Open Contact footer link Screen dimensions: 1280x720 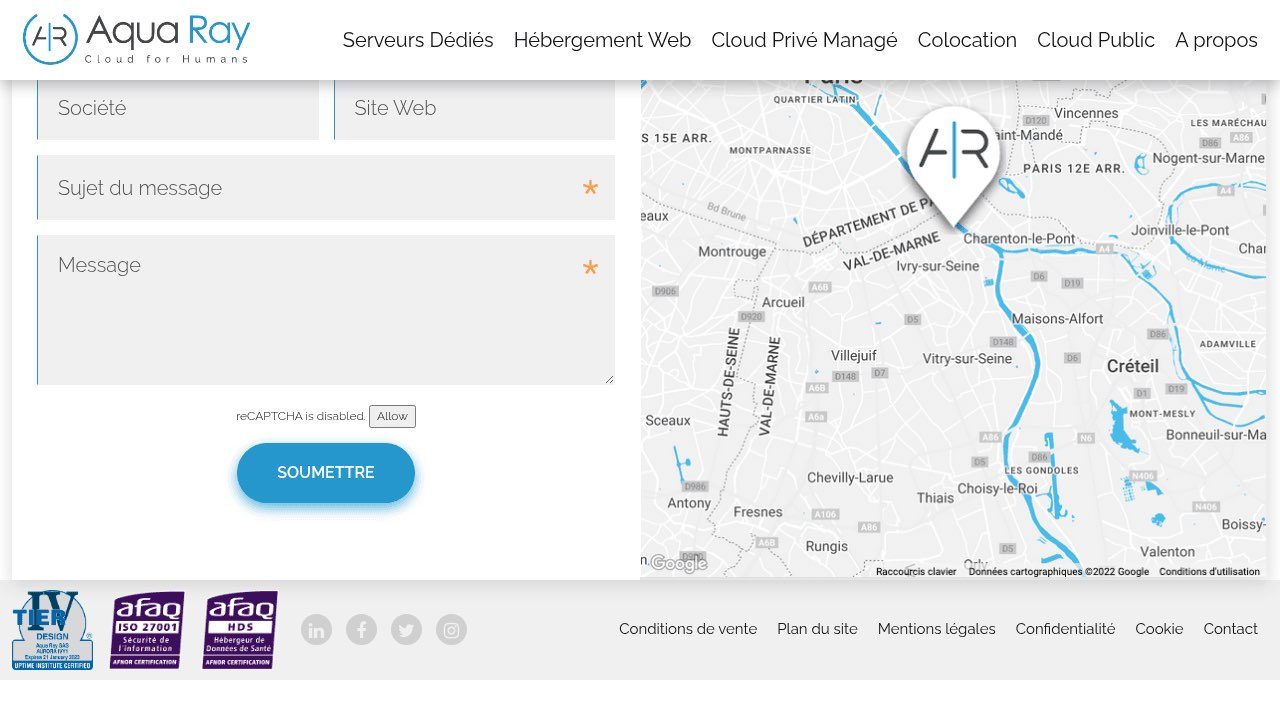point(1231,629)
